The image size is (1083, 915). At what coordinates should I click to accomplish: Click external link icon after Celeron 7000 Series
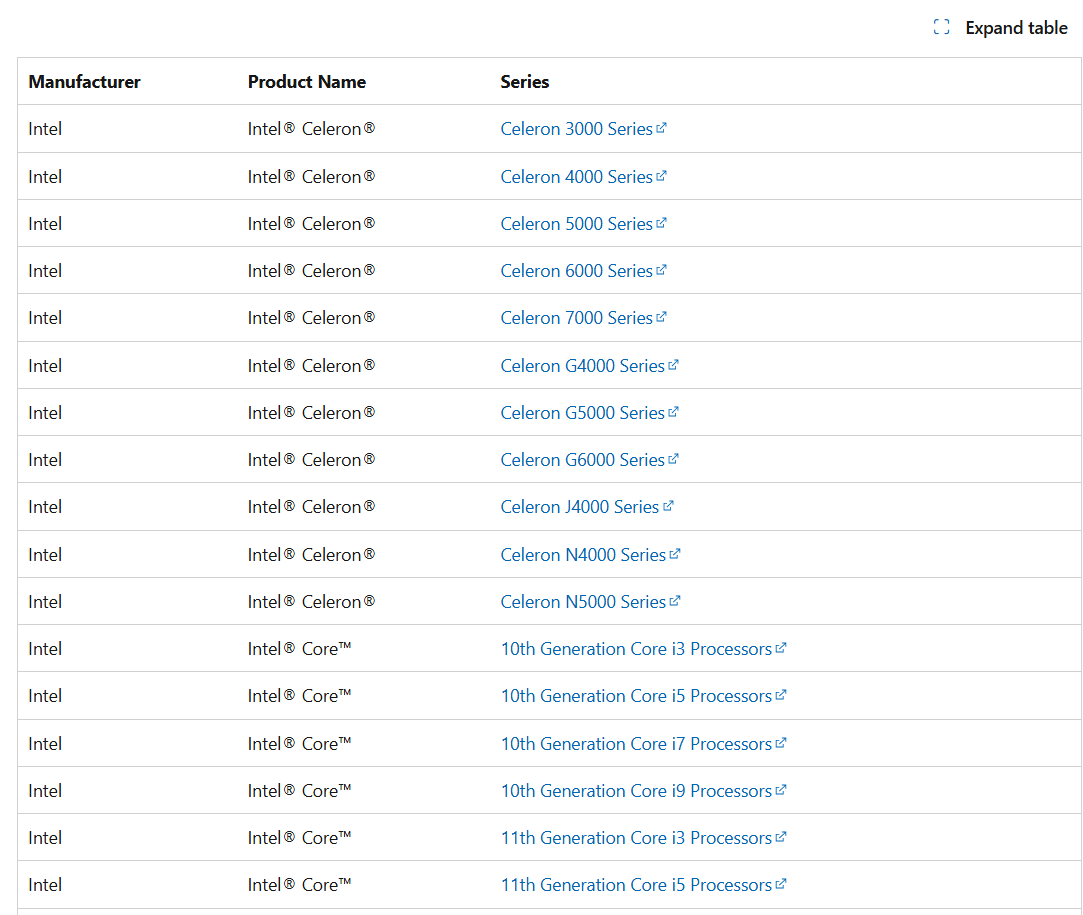point(661,317)
